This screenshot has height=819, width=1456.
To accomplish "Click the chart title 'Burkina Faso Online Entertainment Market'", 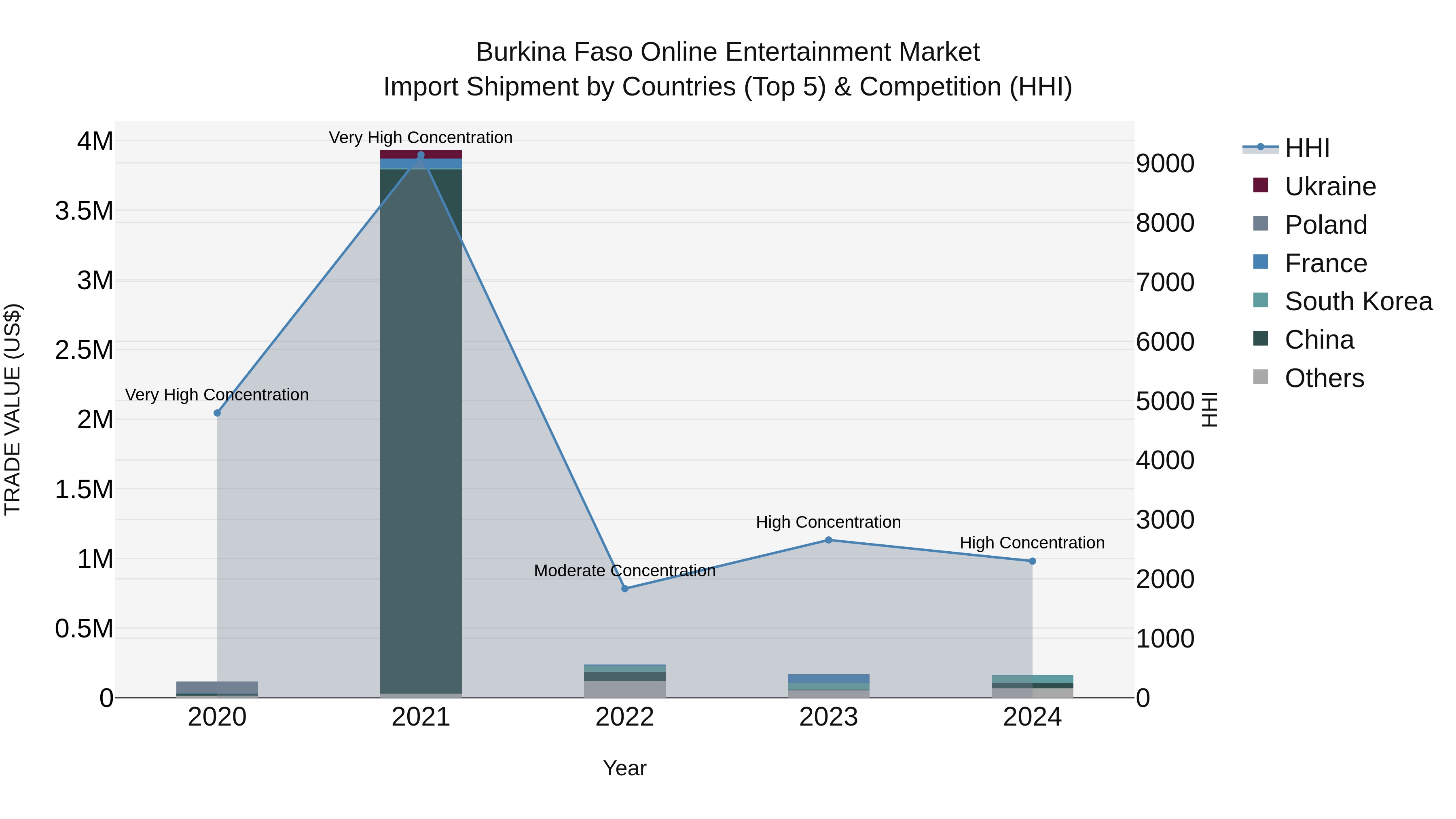I will point(728,52).
